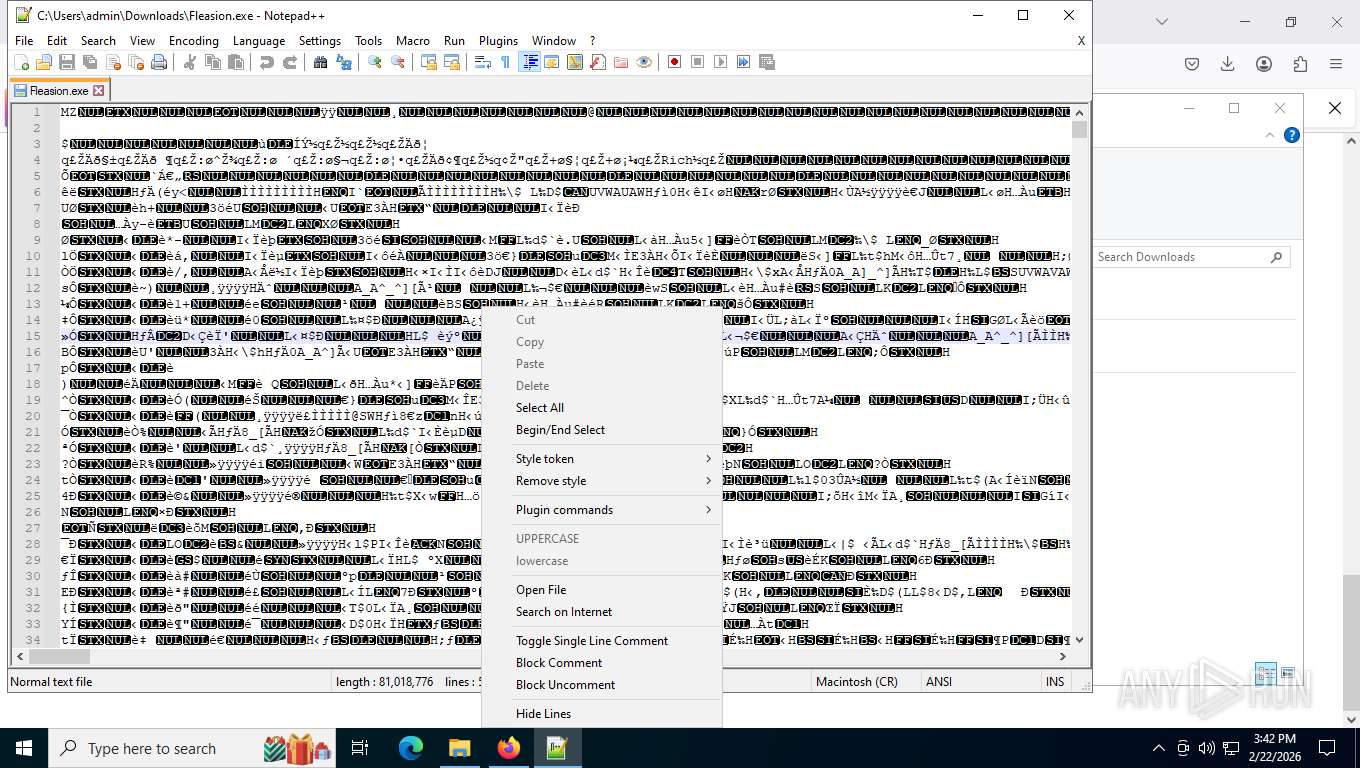The image size is (1360, 768).
Task: Click the Stop Recording macro icon
Action: click(697, 62)
